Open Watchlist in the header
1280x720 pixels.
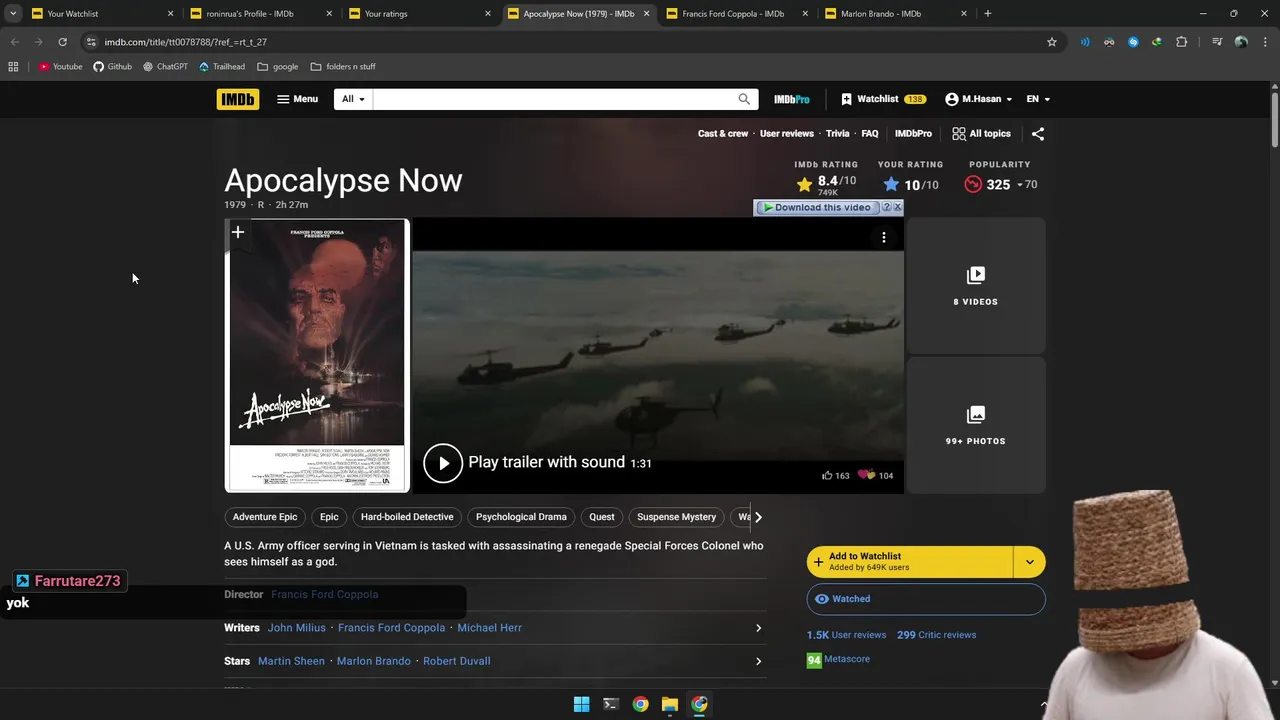click(x=883, y=99)
